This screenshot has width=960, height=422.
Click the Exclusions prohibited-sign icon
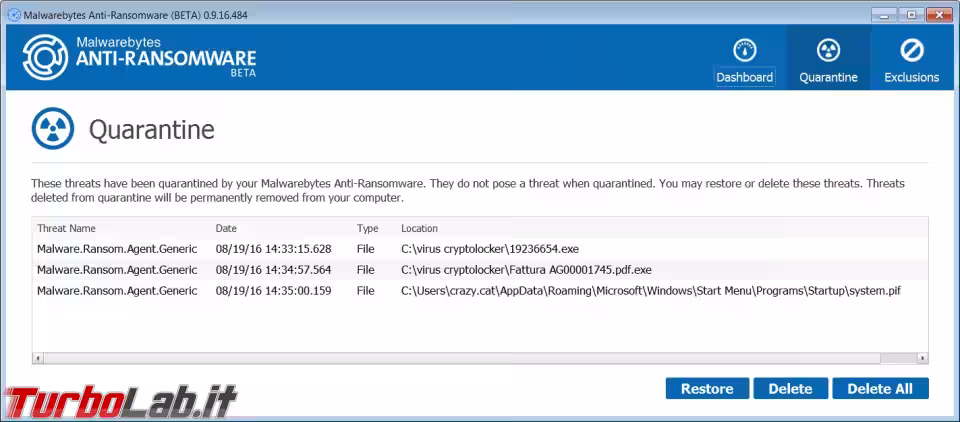[x=912, y=50]
